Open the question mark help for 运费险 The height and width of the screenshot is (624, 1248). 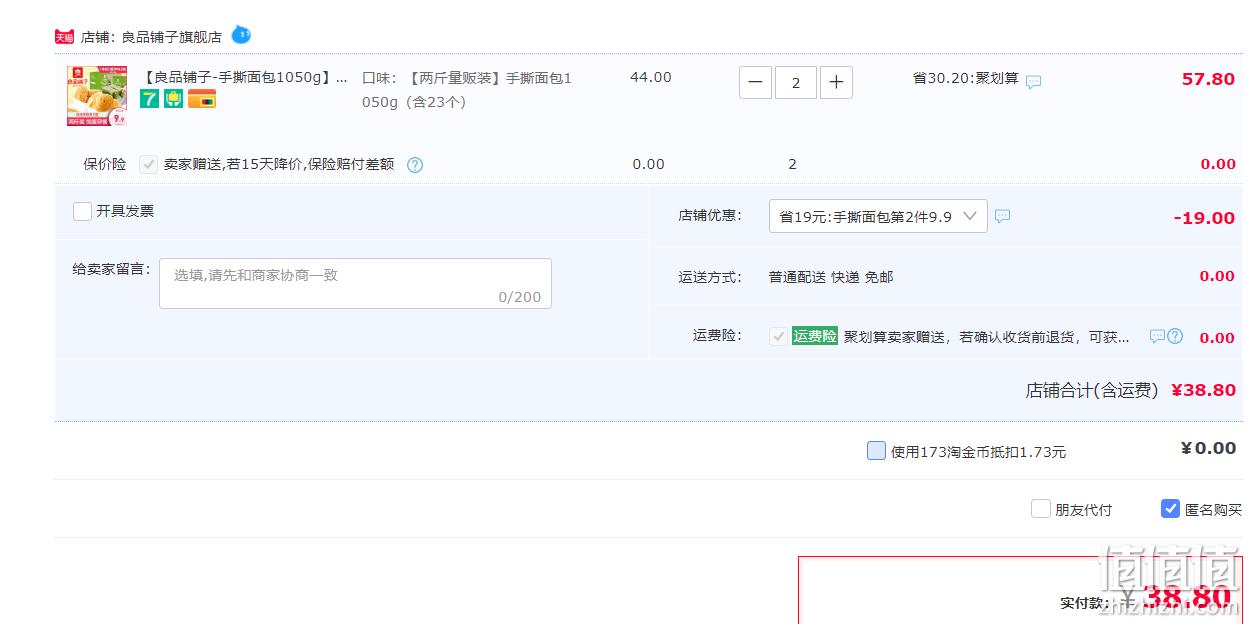[x=1175, y=336]
